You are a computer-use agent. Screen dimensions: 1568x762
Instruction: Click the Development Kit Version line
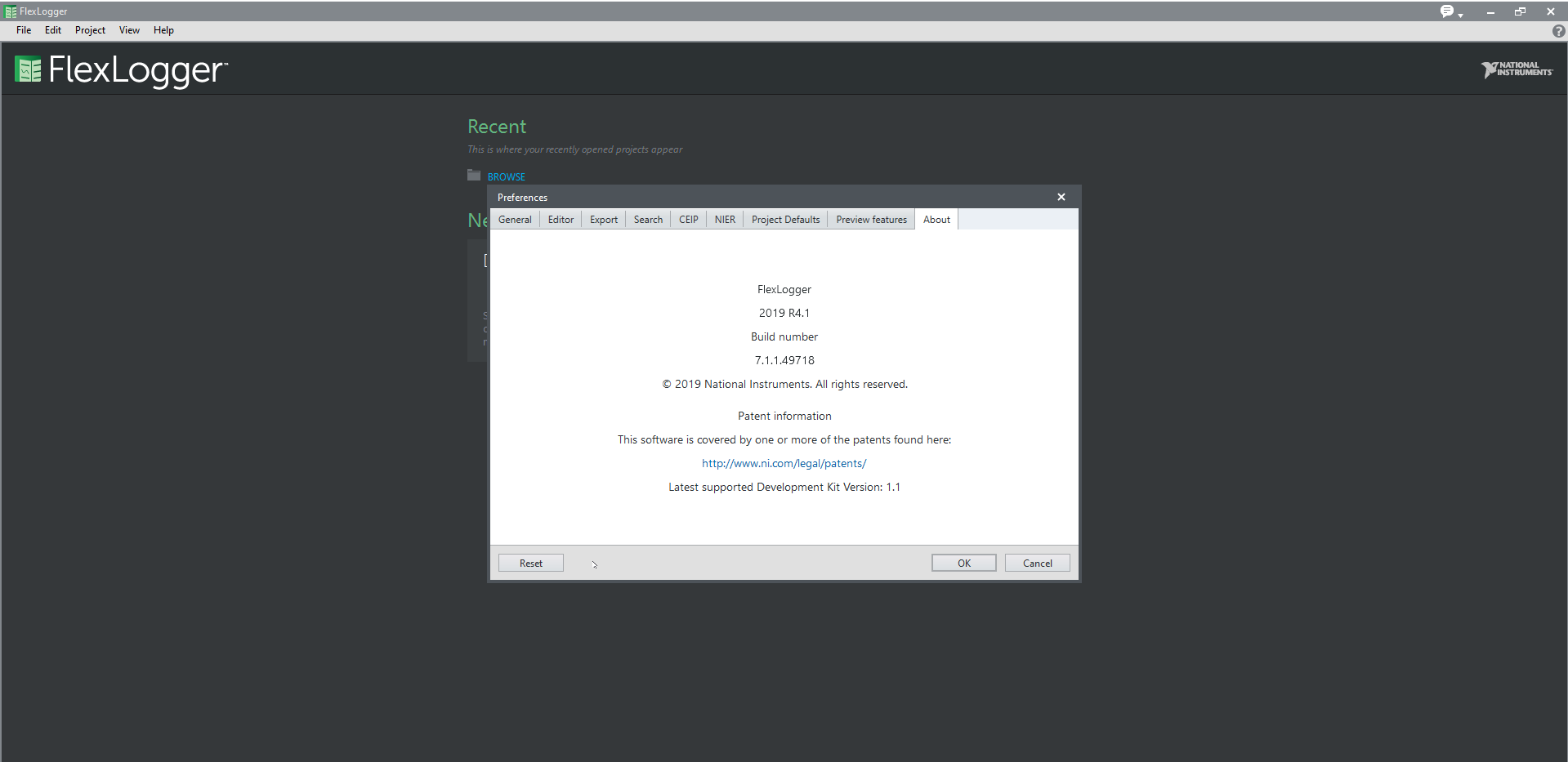(x=784, y=487)
